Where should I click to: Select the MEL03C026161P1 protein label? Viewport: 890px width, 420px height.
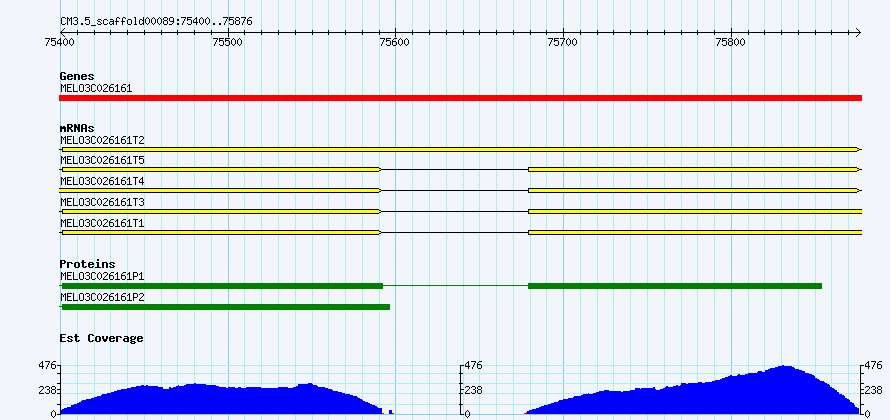pos(102,276)
